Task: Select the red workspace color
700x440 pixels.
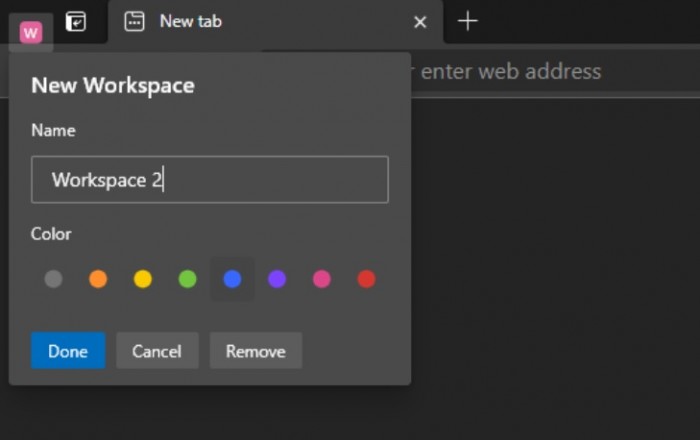Action: 366,279
